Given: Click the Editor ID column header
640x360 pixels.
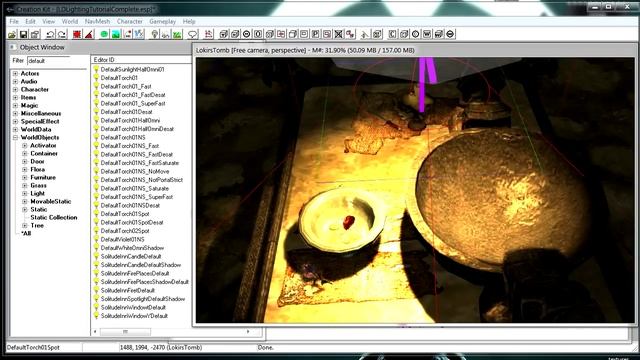Looking at the screenshot, I should tap(141, 60).
